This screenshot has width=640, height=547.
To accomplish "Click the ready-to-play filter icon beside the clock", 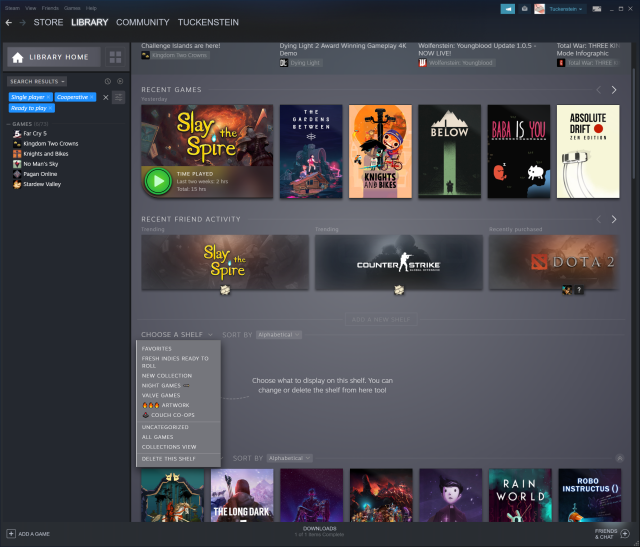I will tap(120, 81).
